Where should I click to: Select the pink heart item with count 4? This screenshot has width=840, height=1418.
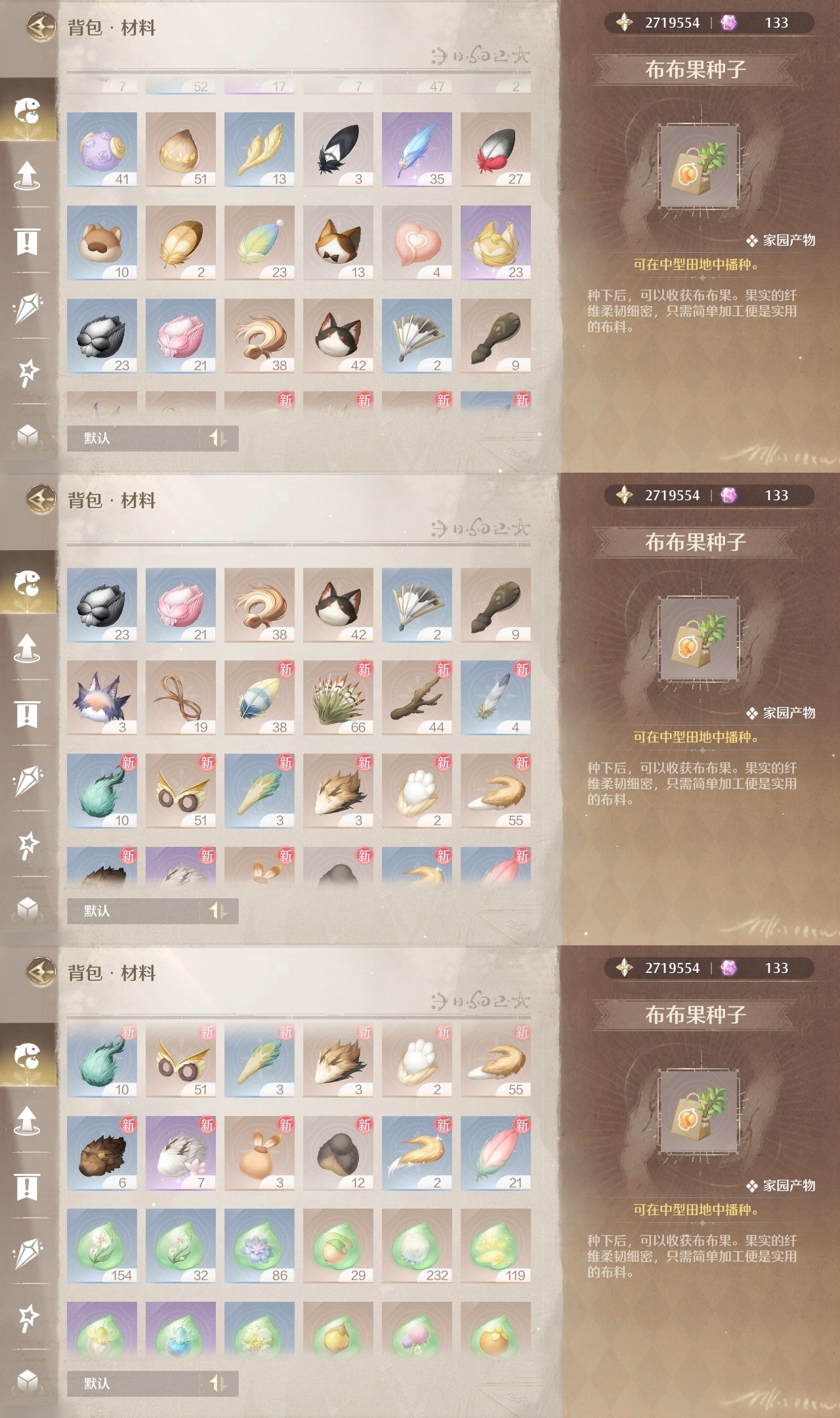pyautogui.click(x=417, y=242)
